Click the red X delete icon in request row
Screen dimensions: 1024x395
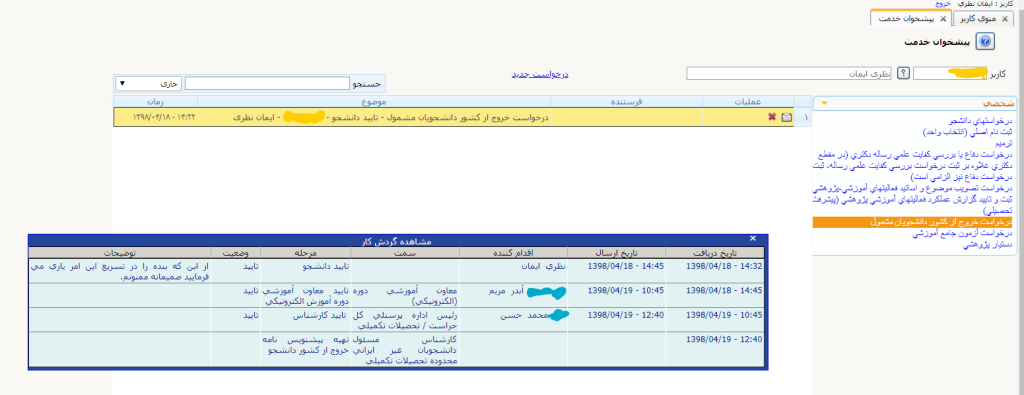pyautogui.click(x=772, y=117)
